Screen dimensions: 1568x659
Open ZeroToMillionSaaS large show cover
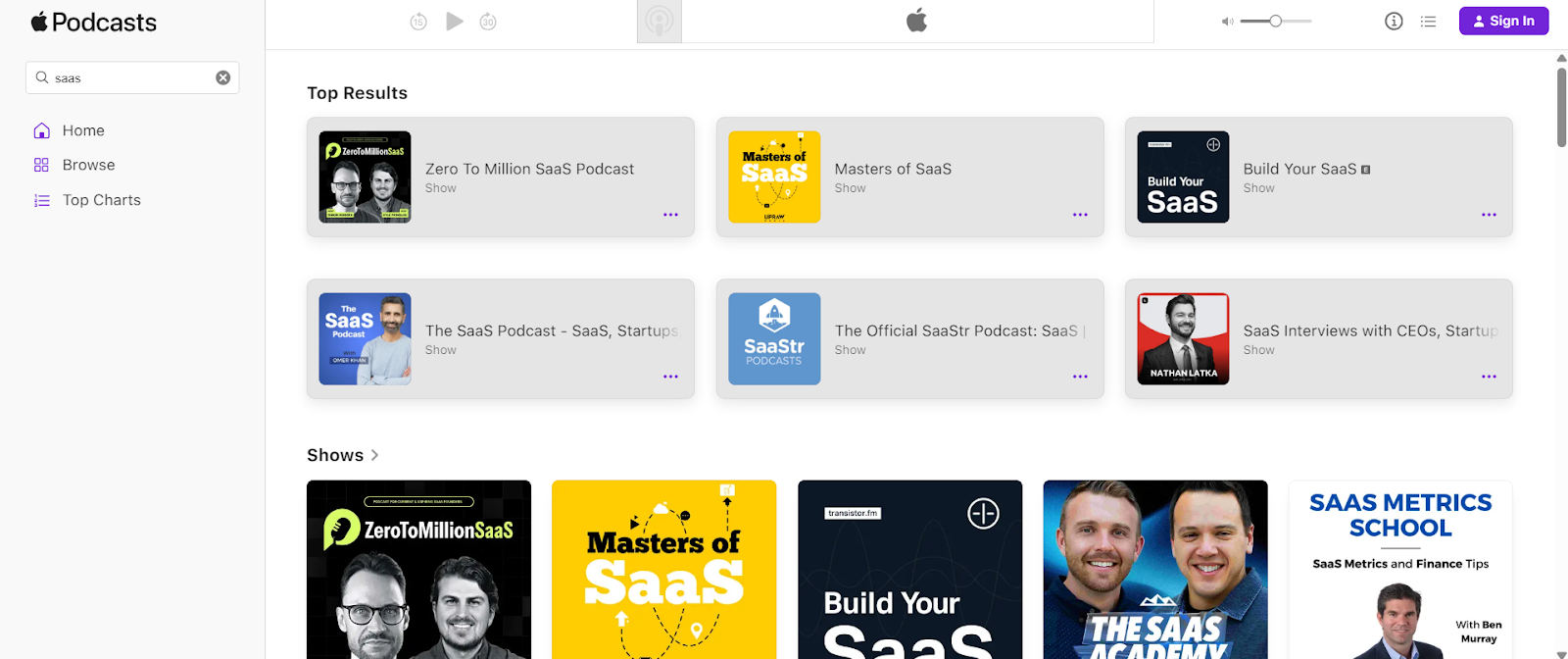418,570
